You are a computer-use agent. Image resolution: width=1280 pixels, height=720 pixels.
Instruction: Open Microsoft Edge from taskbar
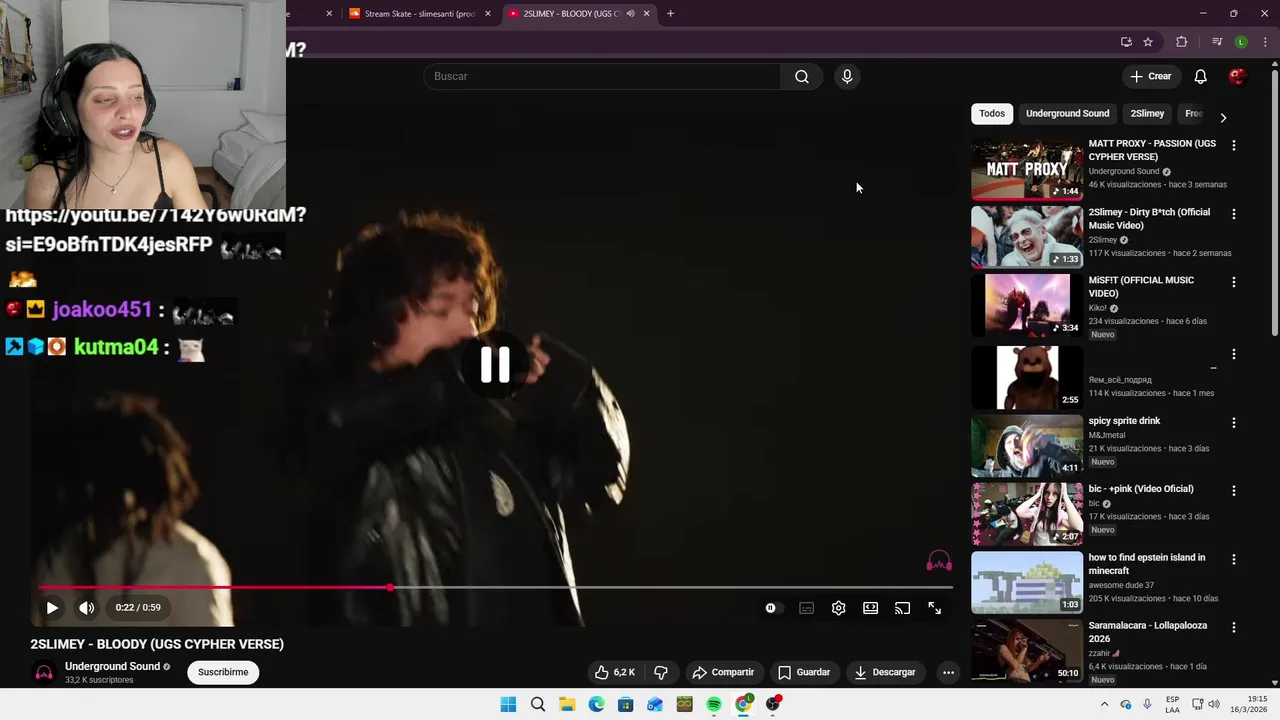[x=597, y=704]
